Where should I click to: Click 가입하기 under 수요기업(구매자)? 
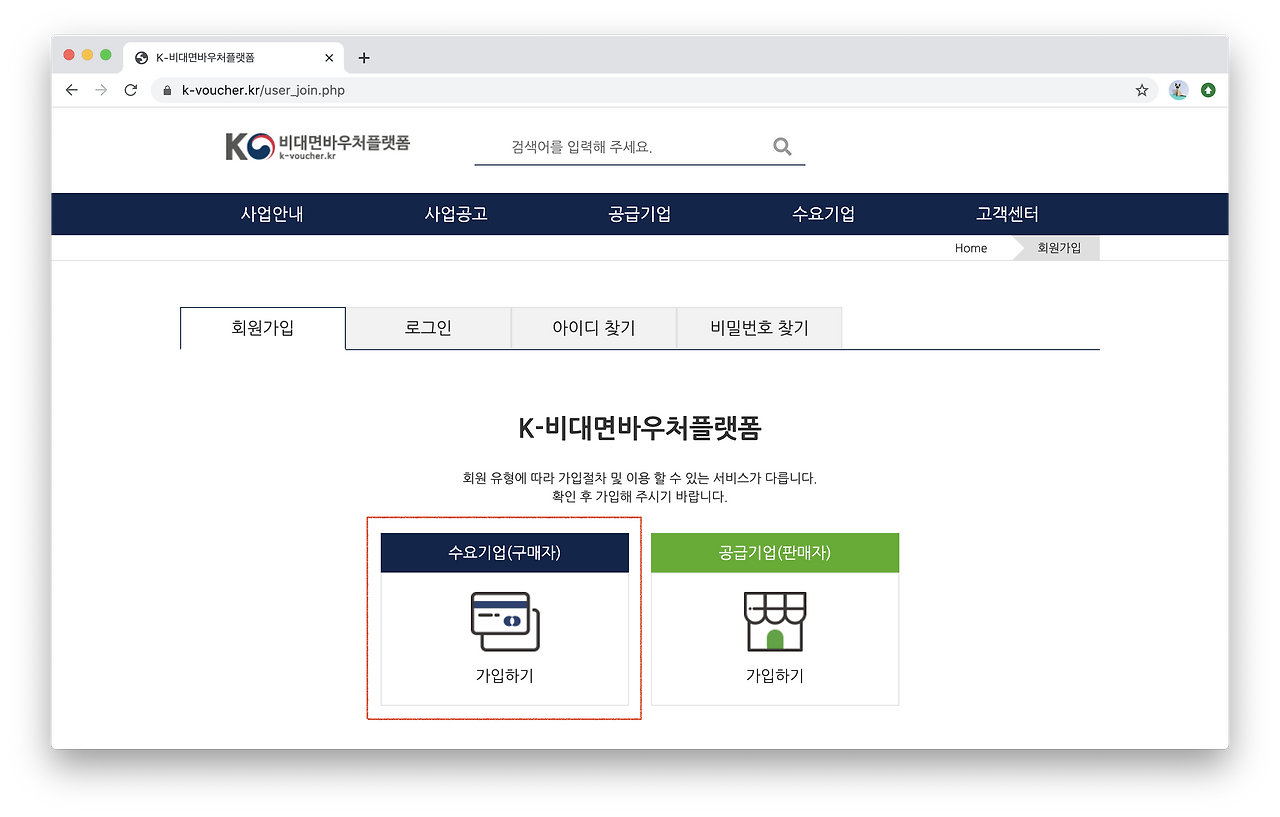point(505,676)
